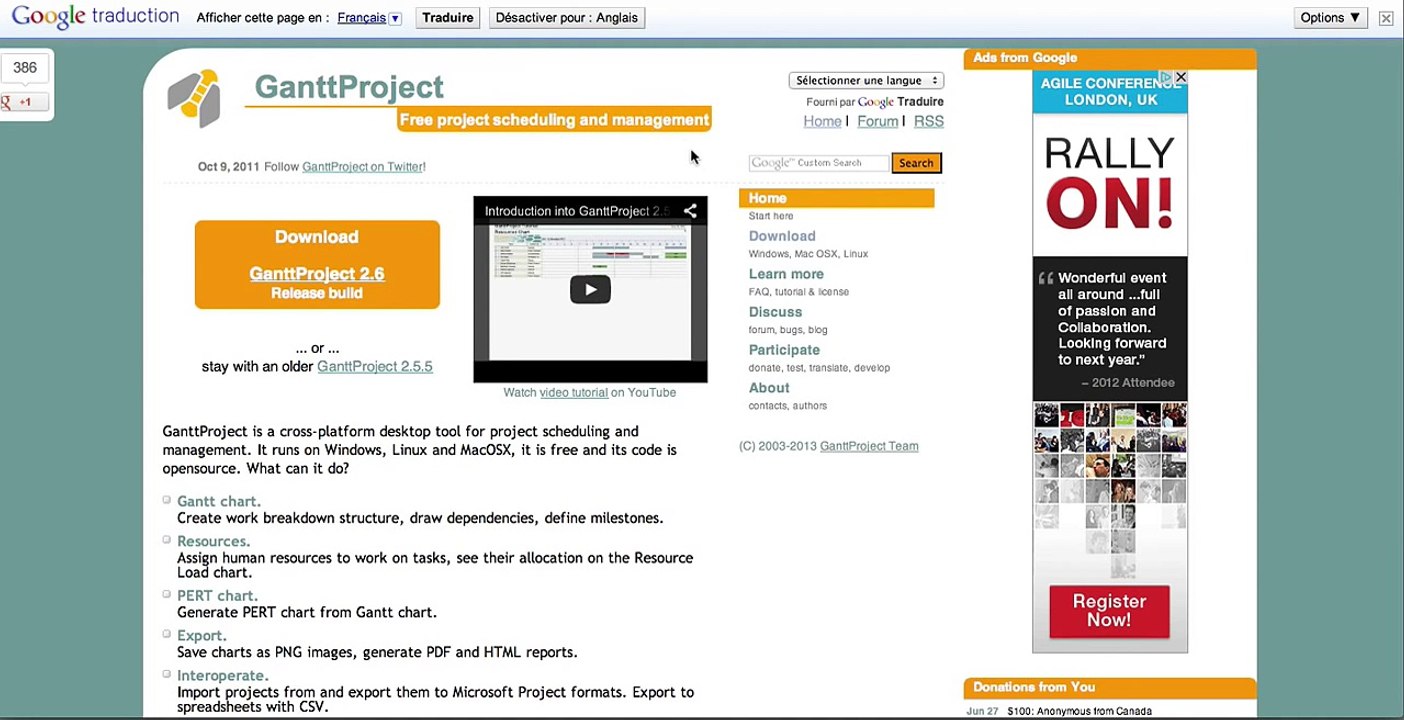Open the Forum link in header
This screenshot has width=1404, height=720.
tap(878, 121)
